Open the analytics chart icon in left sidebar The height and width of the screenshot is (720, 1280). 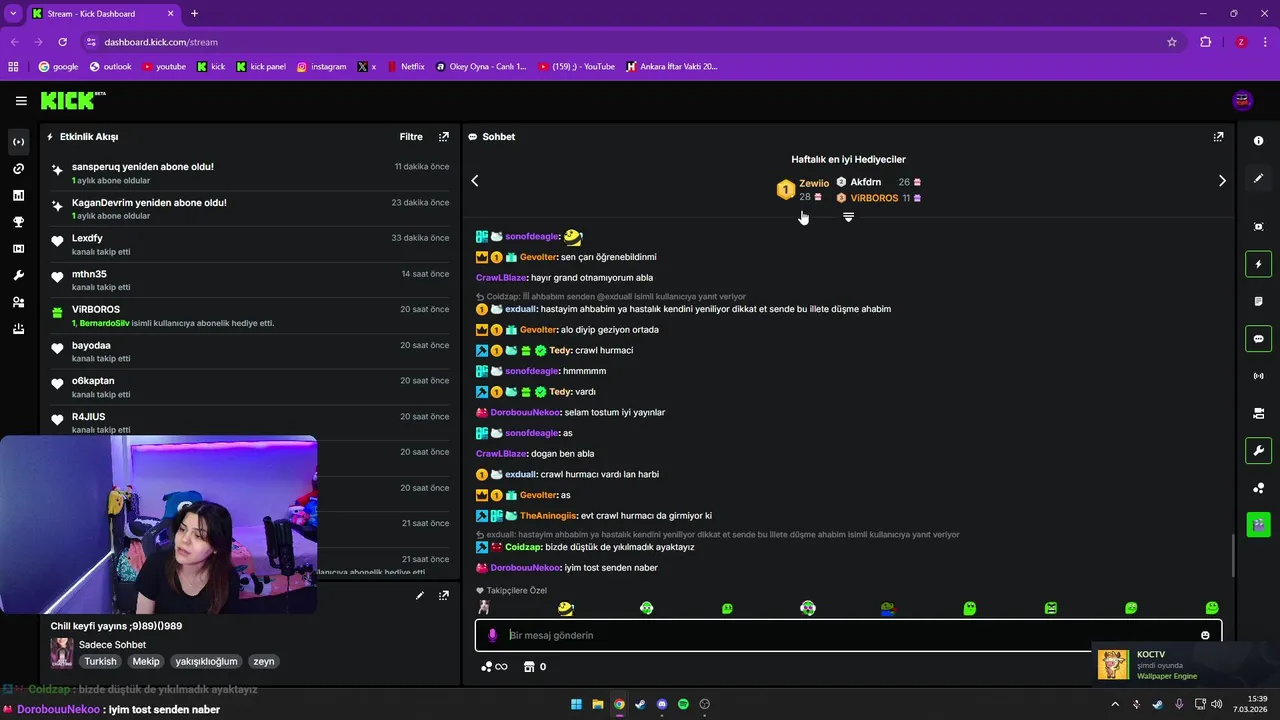point(18,195)
